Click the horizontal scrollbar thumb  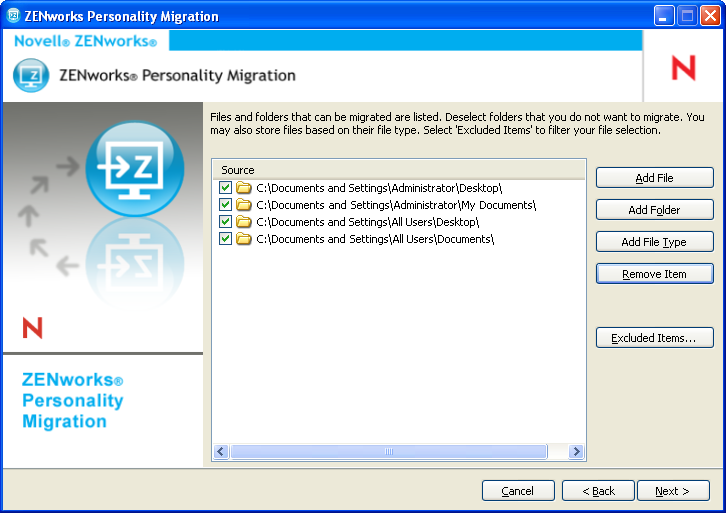point(389,451)
